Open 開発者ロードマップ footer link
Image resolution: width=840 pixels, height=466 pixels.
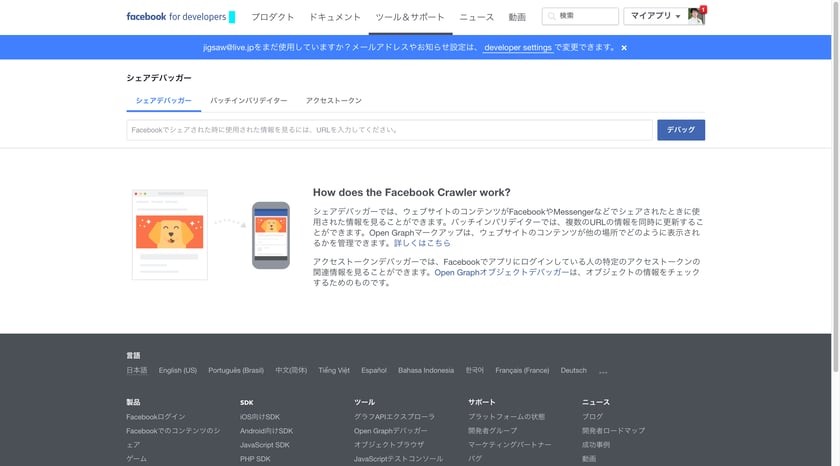pyautogui.click(x=613, y=431)
